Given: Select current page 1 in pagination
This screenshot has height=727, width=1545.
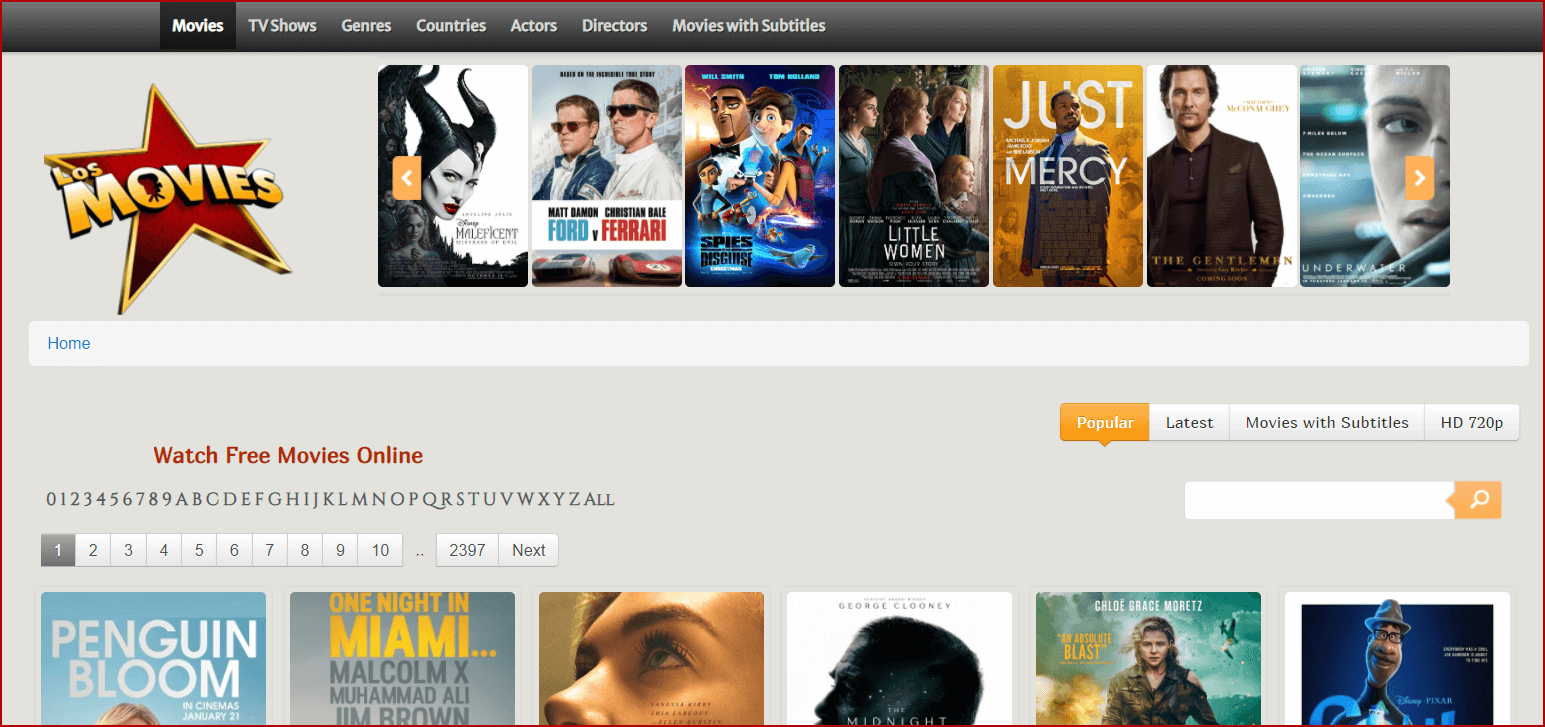Looking at the screenshot, I should tap(58, 550).
